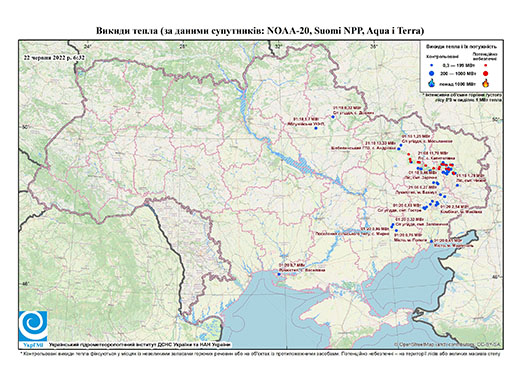Click the 0,3 — 199 MW legend label
Viewport: 520px width, 368px height.
pyautogui.click(x=460, y=65)
